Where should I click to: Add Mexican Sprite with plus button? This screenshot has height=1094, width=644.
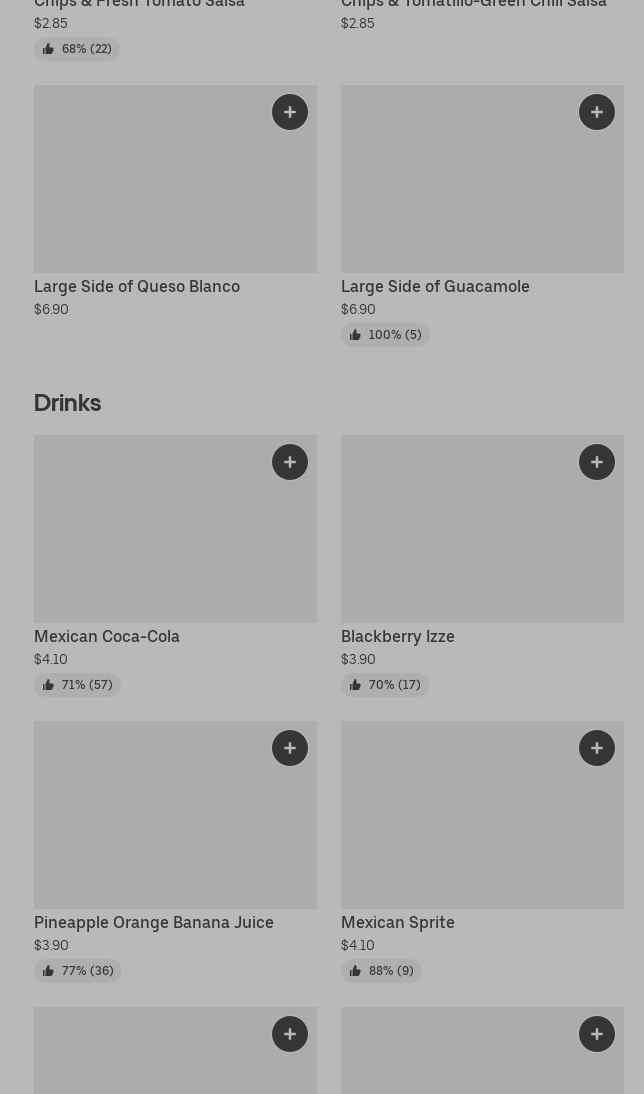(597, 748)
